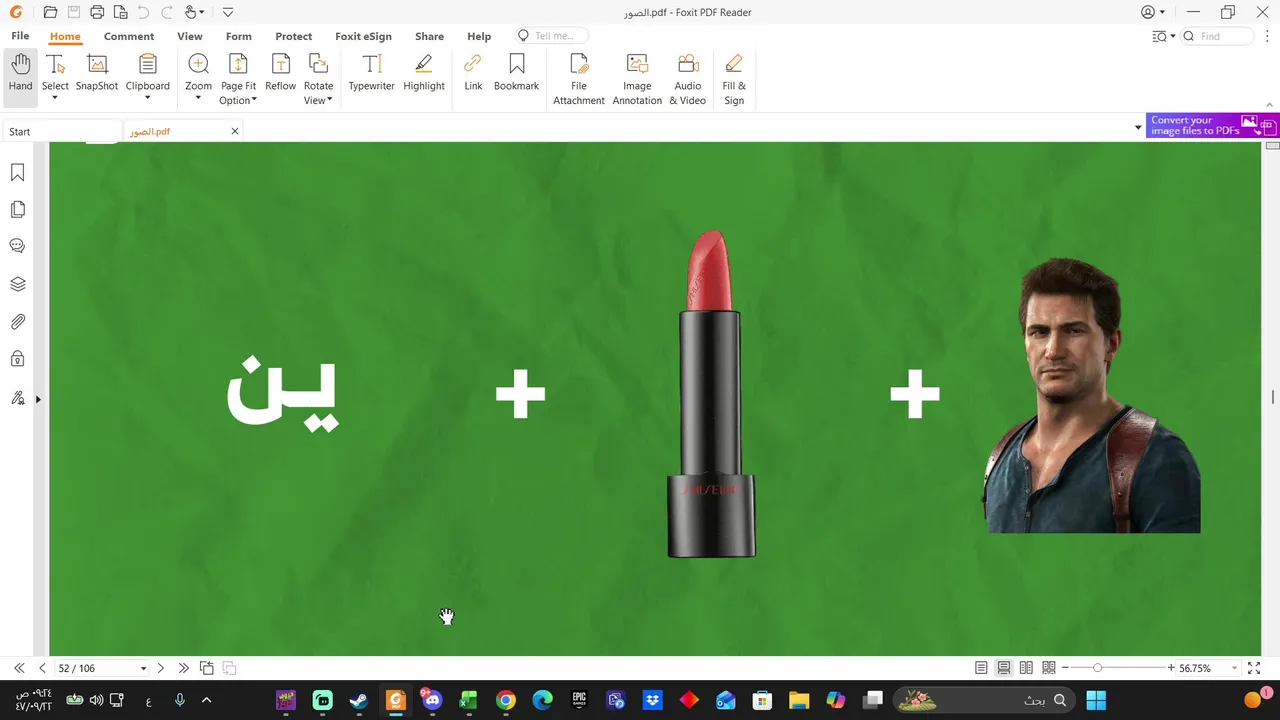Click the Open file icon
Viewport: 1280px width, 720px height.
pyautogui.click(x=50, y=12)
